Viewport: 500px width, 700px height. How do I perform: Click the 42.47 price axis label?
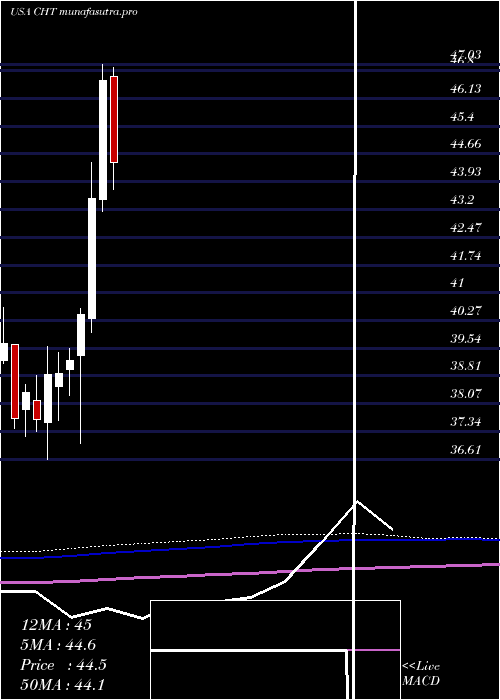[466, 228]
